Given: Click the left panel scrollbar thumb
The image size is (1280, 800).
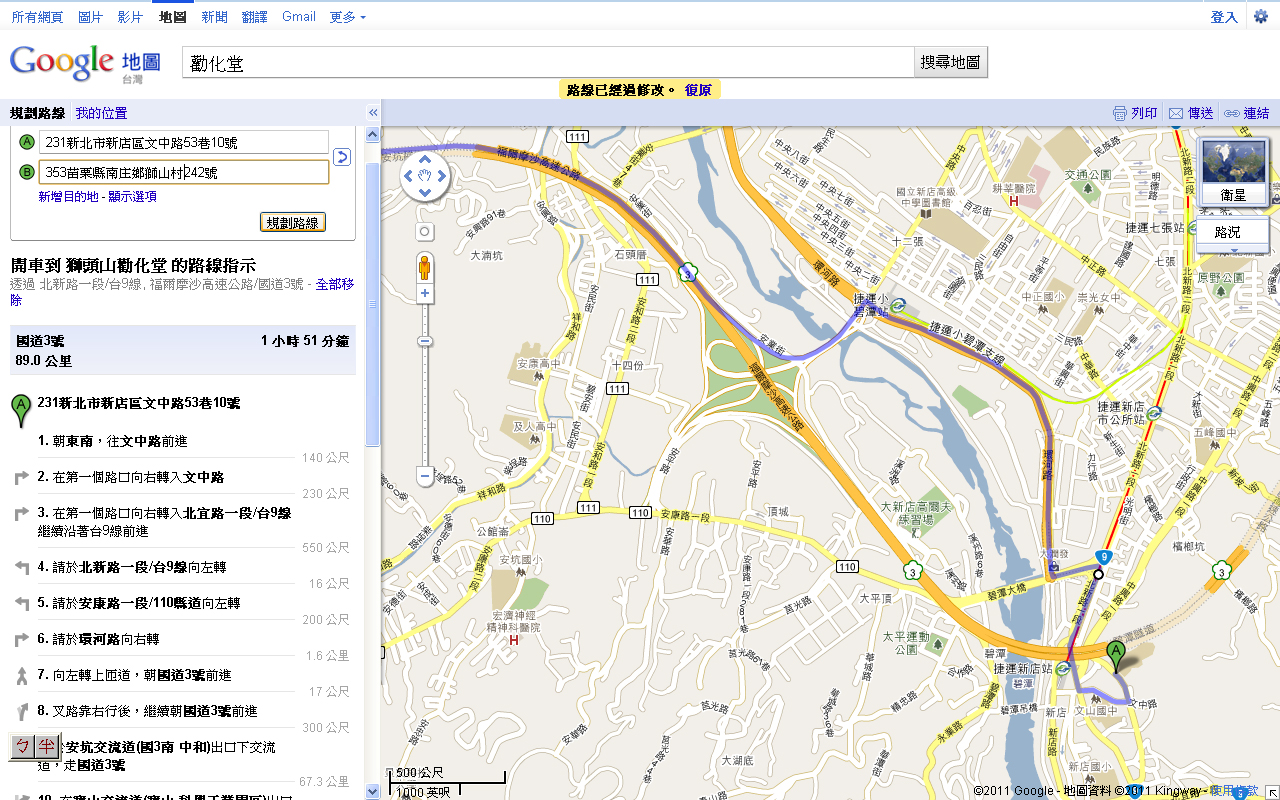Looking at the screenshot, I should click(373, 304).
